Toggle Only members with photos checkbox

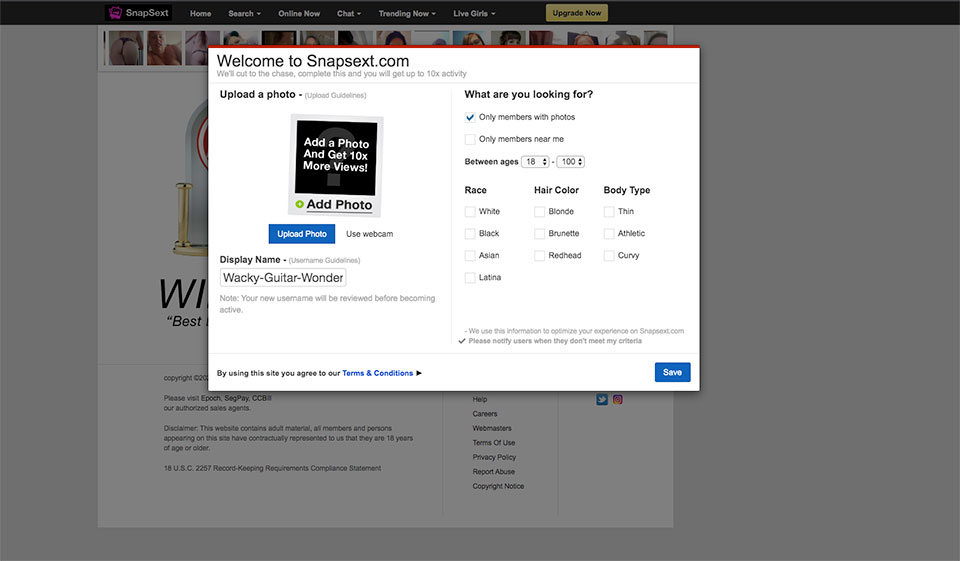pyautogui.click(x=470, y=117)
